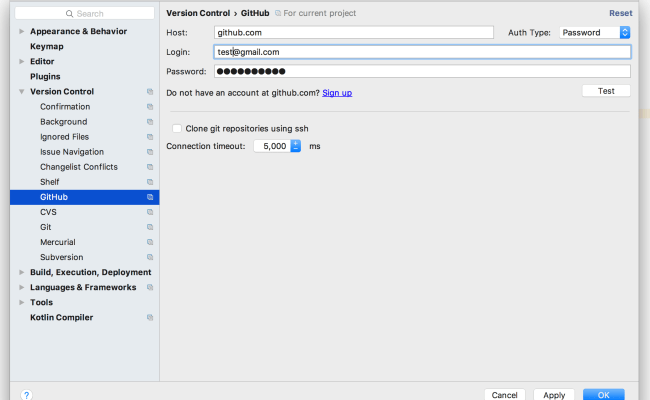Click the Apply button
The width and height of the screenshot is (650, 400).
tap(554, 395)
